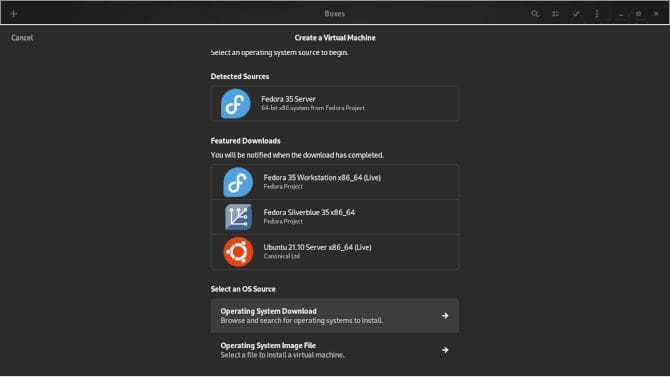Download Ubuntu 21.10 Server x86_64 (Live)
This screenshot has height=377, width=670.
(335, 252)
